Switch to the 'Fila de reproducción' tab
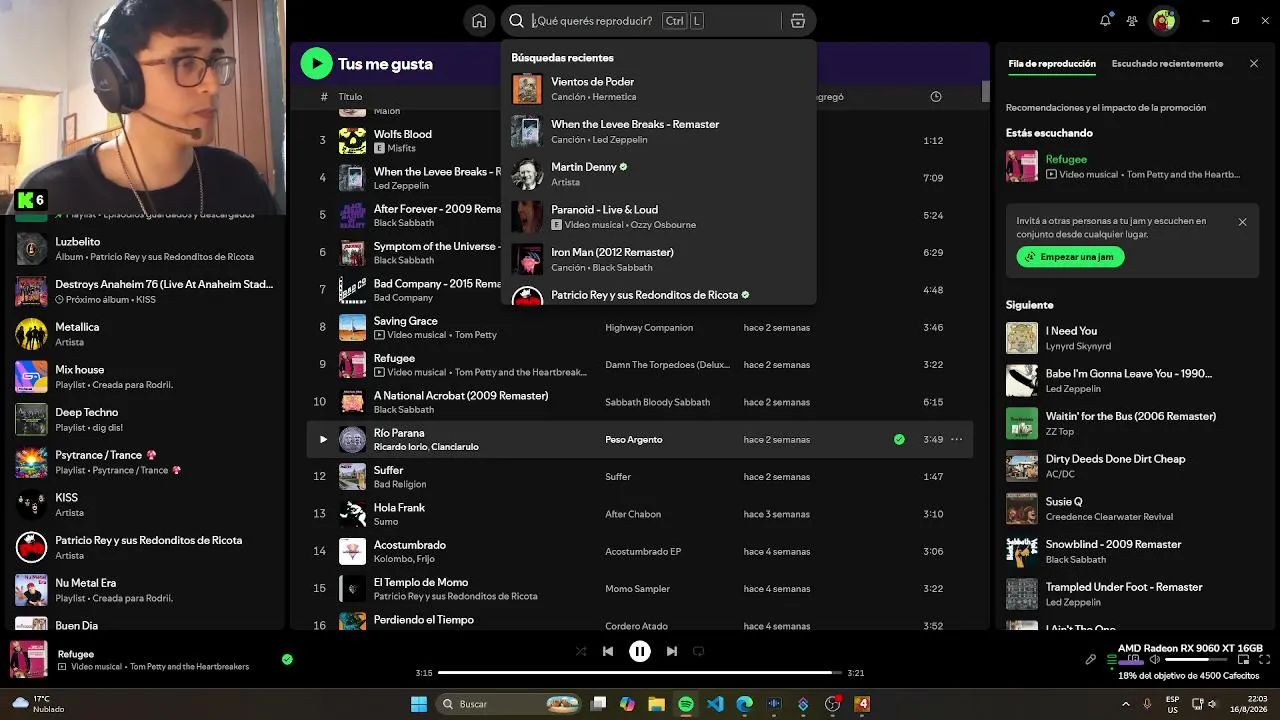 pos(1052,64)
